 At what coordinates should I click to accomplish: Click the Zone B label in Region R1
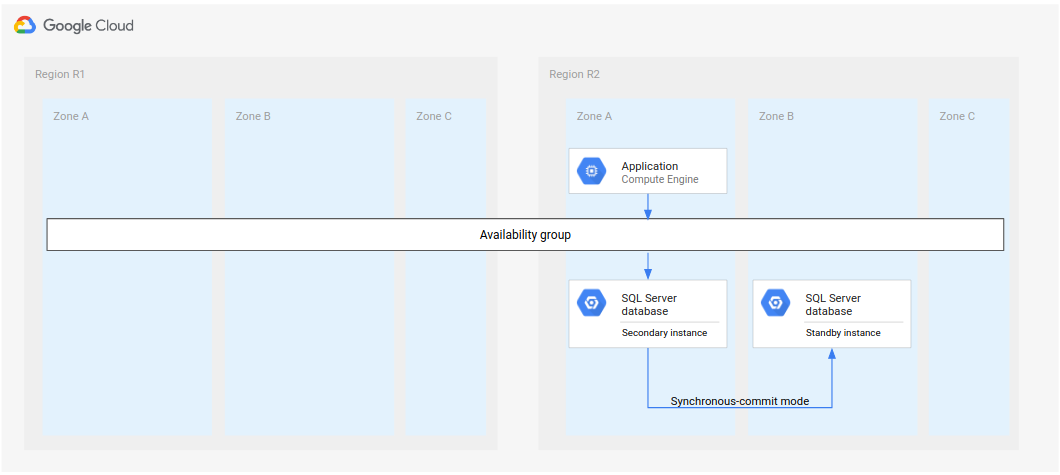coord(253,116)
